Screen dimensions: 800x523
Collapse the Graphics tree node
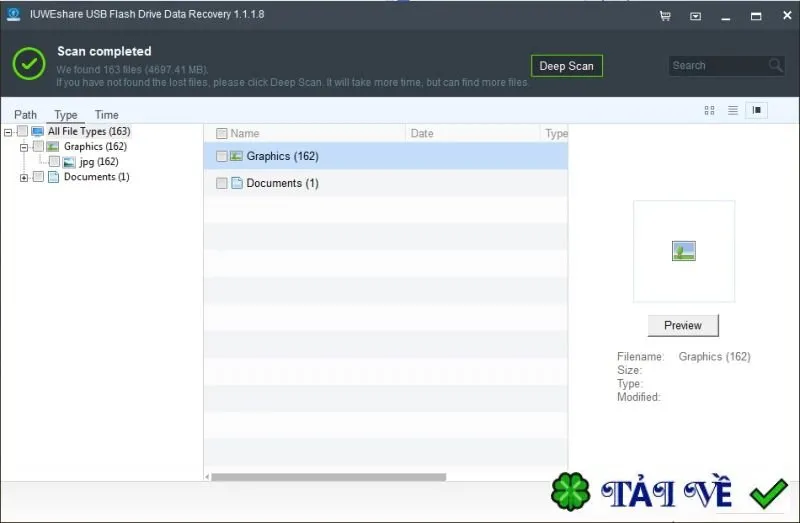[23, 147]
